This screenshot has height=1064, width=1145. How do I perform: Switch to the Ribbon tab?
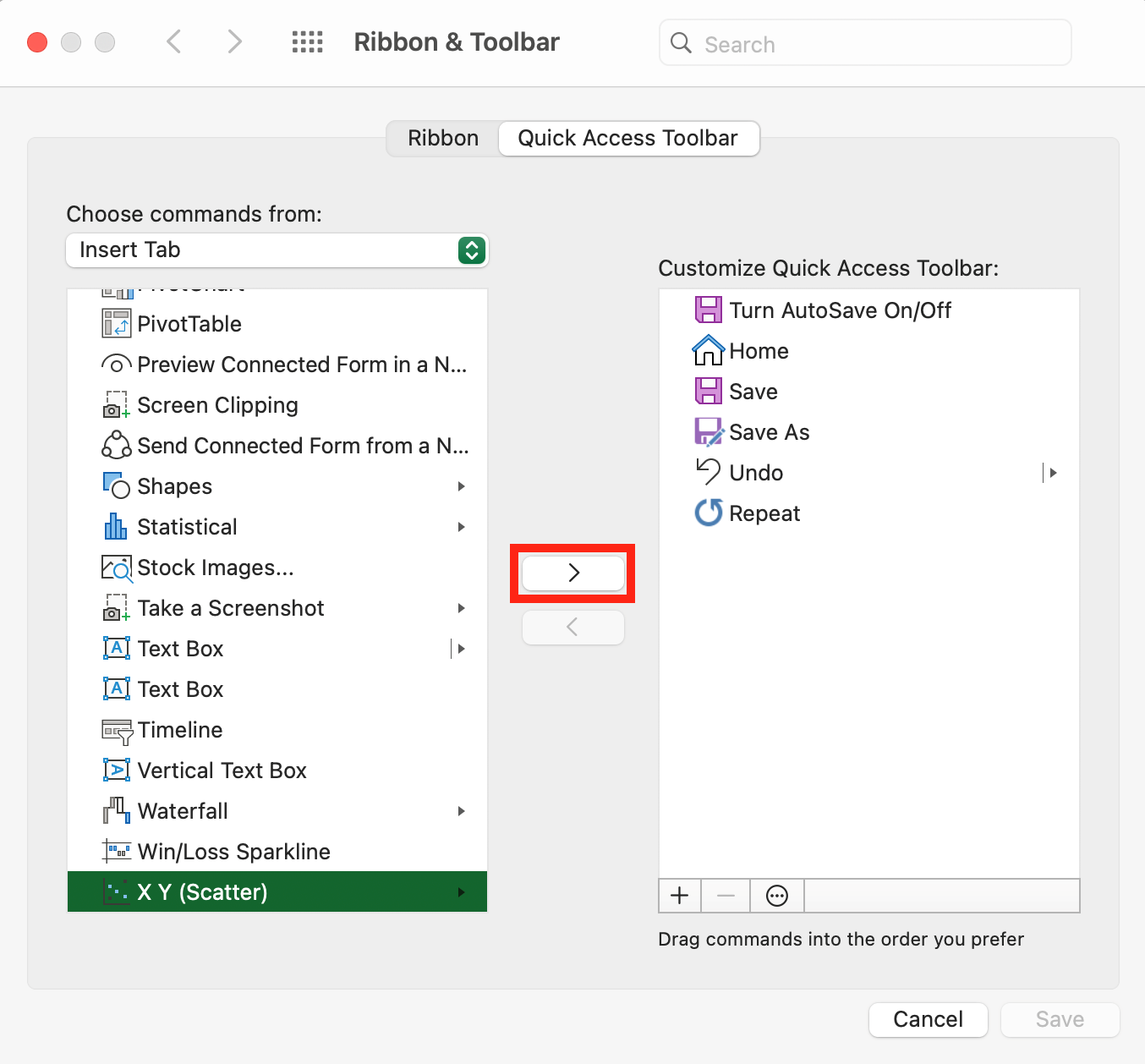[x=442, y=138]
